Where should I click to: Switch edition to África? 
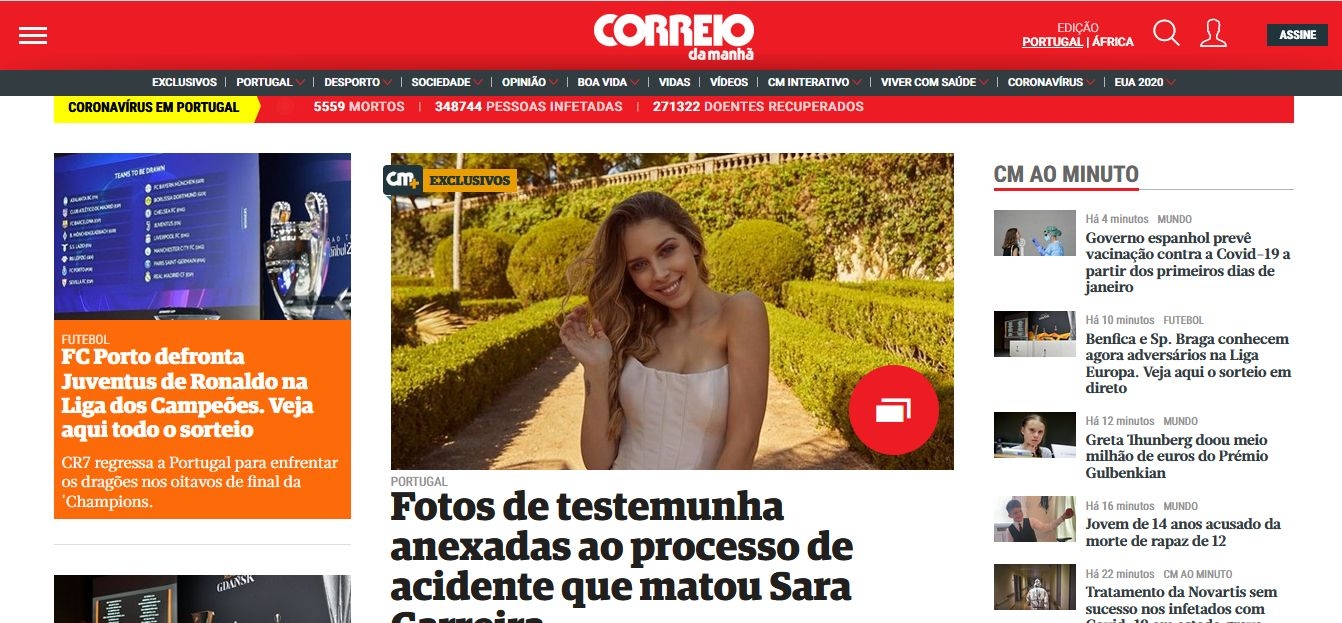(x=1113, y=42)
